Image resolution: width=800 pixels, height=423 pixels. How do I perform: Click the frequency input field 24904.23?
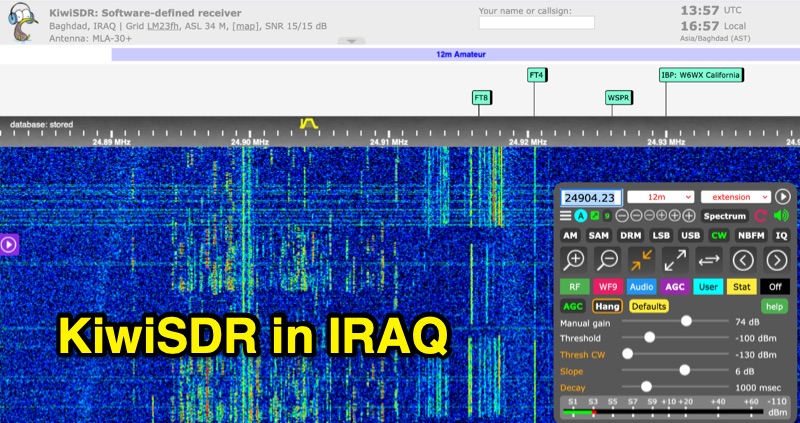[591, 197]
